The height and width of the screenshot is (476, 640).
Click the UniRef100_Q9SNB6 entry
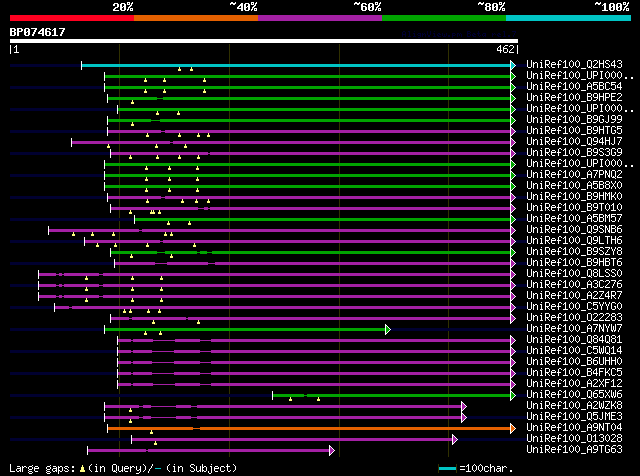pyautogui.click(x=574, y=230)
